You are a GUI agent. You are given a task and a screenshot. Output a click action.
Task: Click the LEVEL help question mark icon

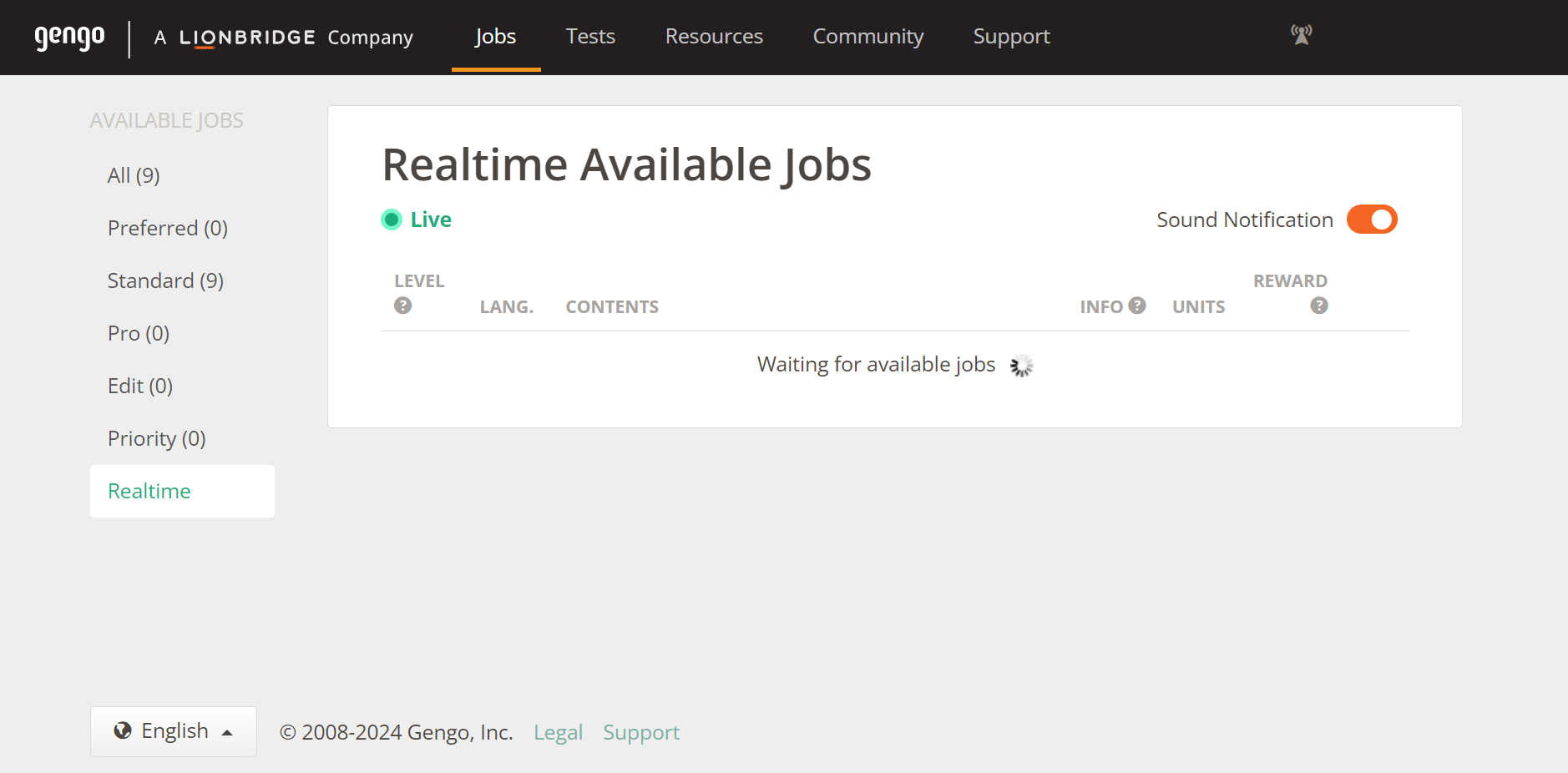pyautogui.click(x=403, y=306)
